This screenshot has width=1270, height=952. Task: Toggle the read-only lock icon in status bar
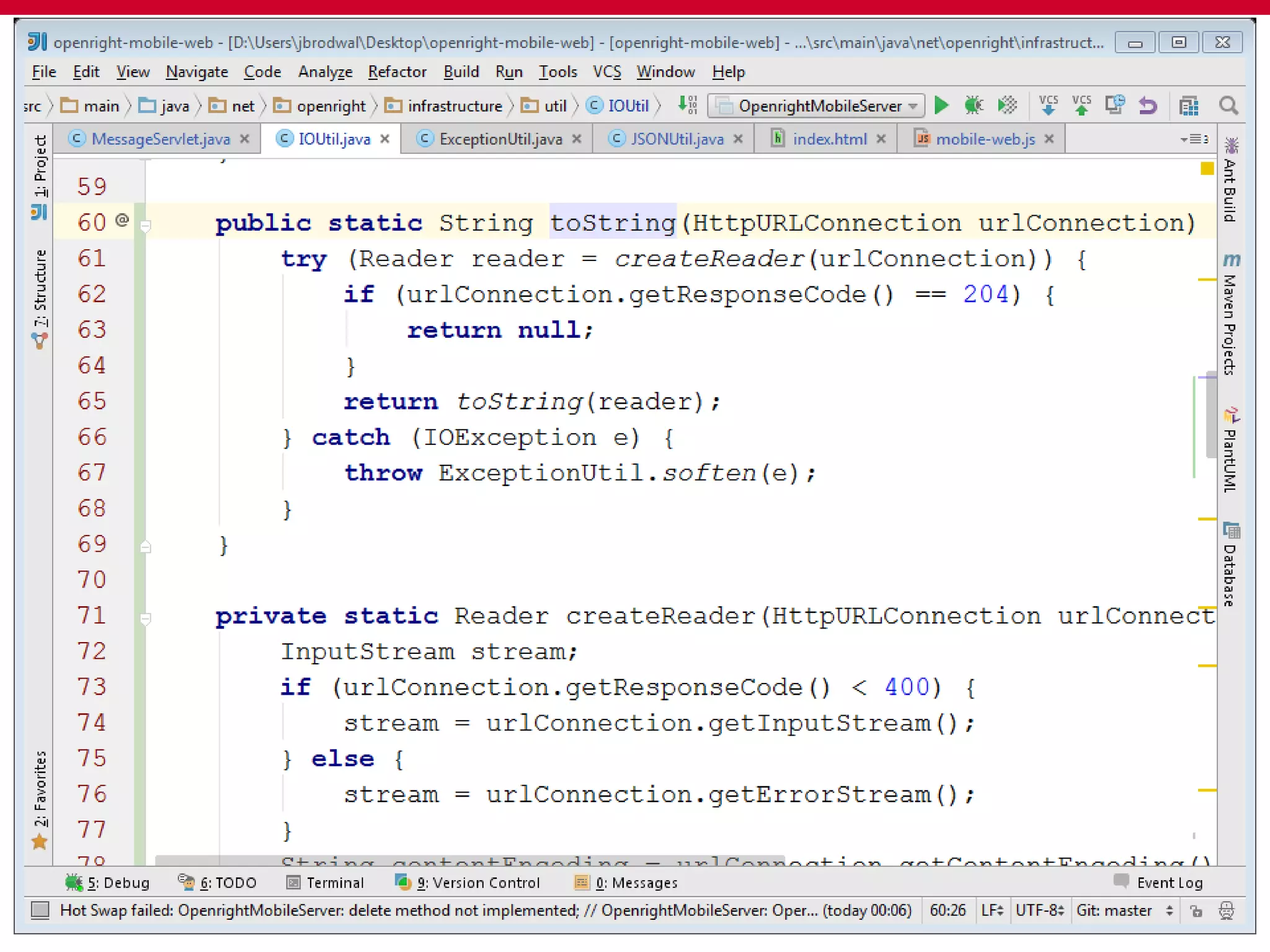1196,910
